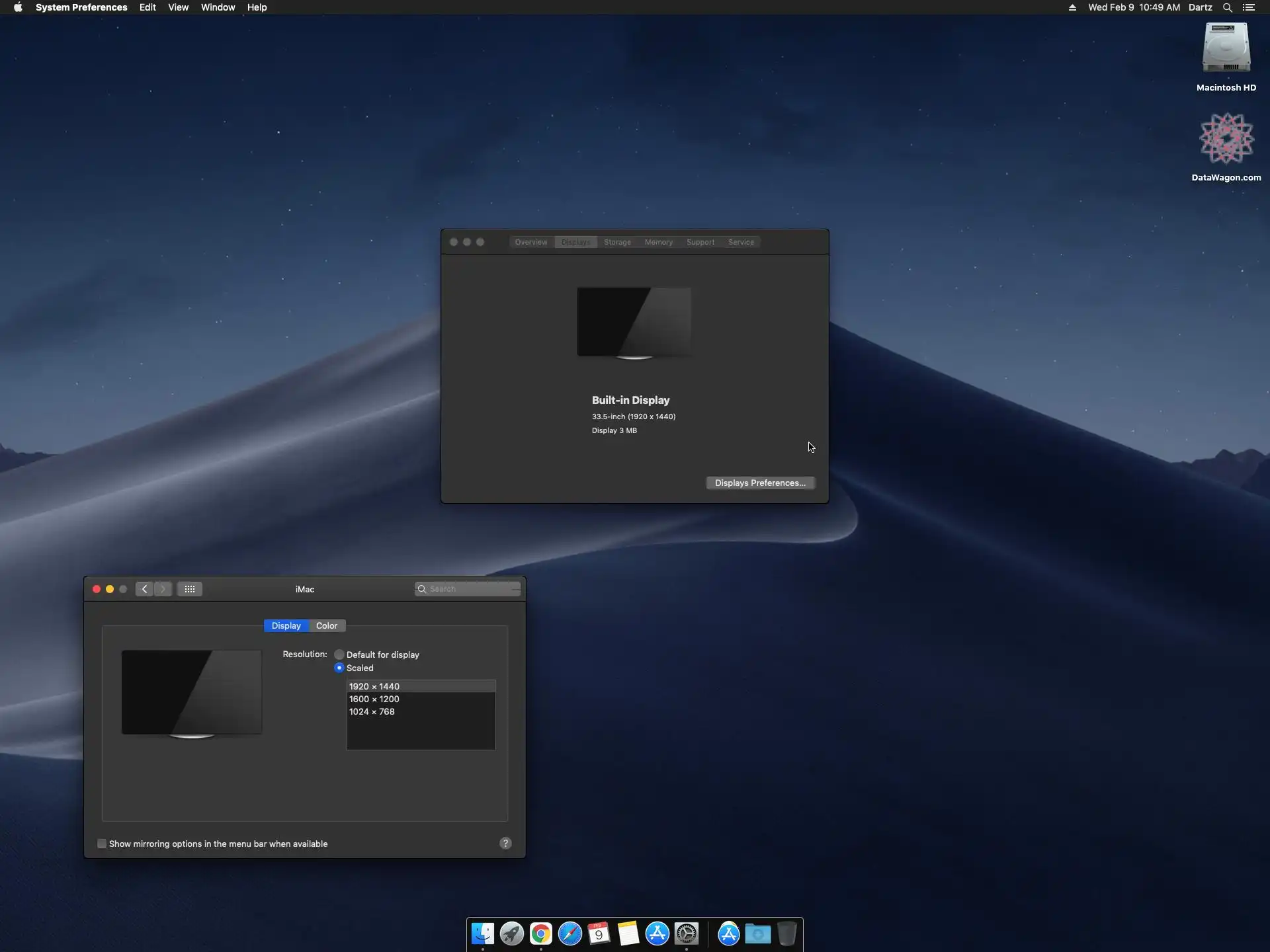Select the Scaled resolution option
This screenshot has height=952, width=1270.
(339, 668)
